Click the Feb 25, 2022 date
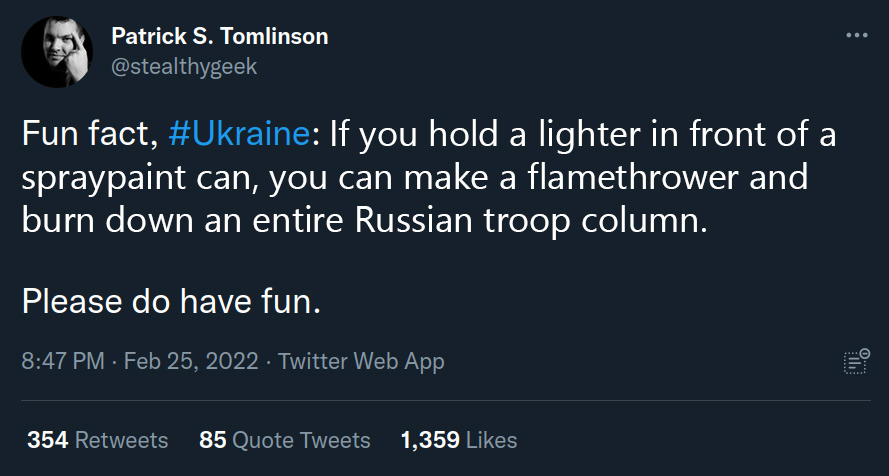Image resolution: width=889 pixels, height=476 pixels. coord(191,361)
